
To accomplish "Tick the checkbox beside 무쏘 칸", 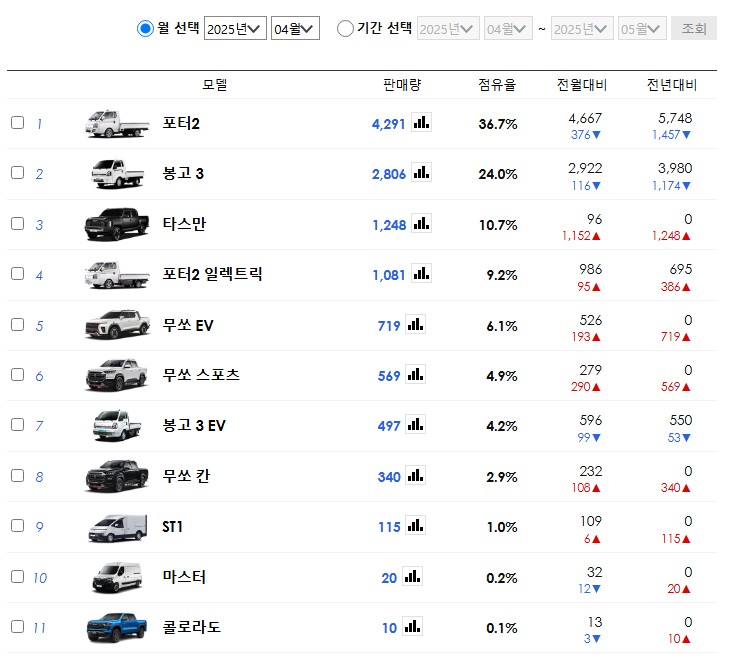I will tap(17, 476).
